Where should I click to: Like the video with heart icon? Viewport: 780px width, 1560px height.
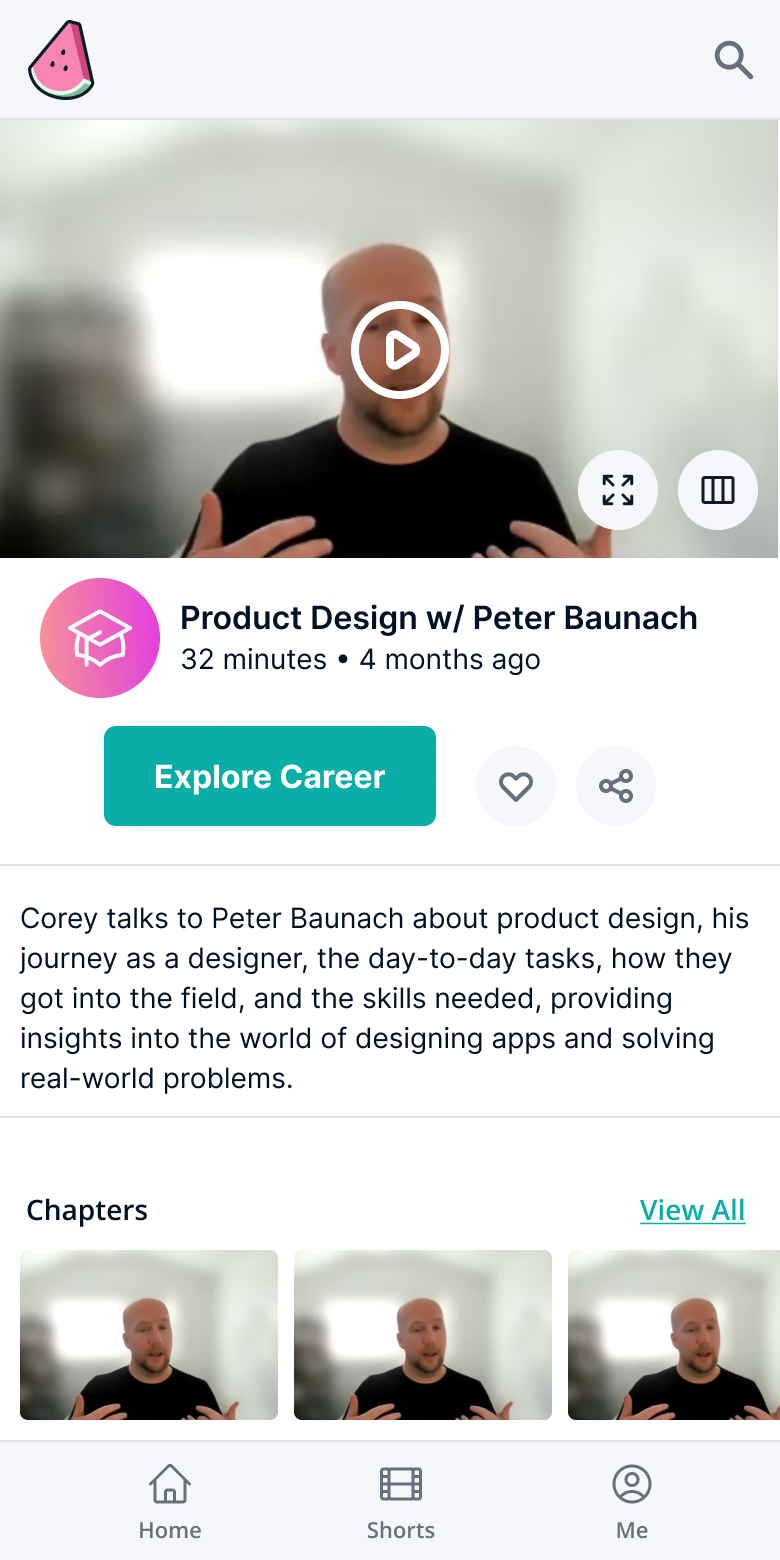coord(516,786)
